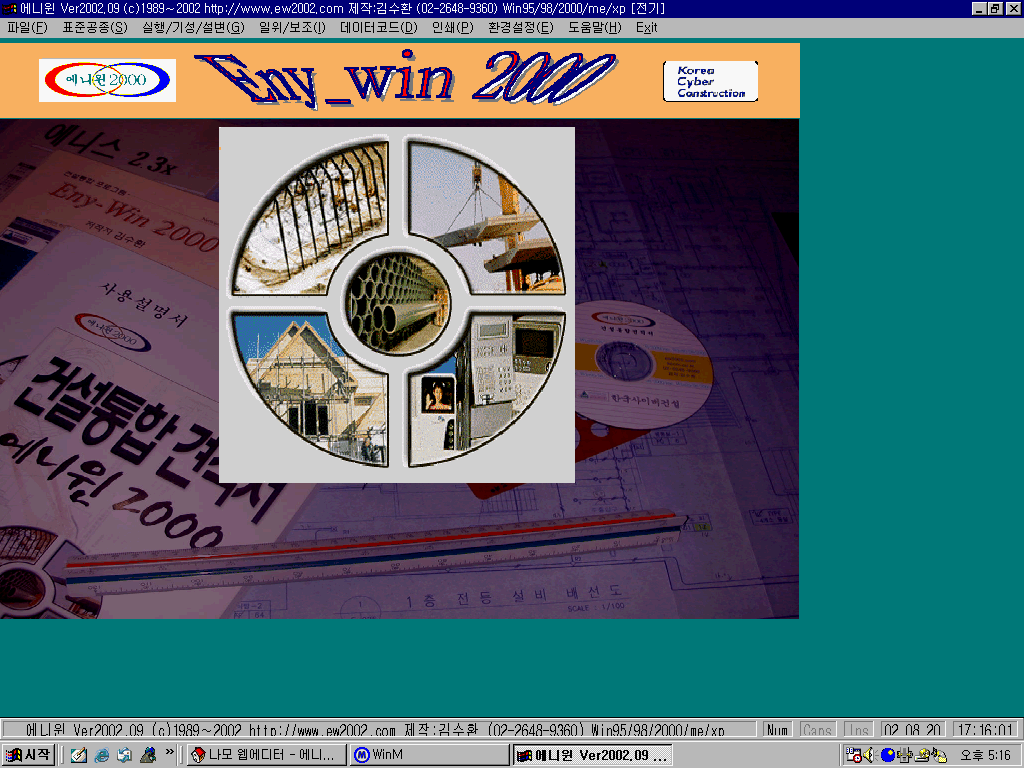
Task: Click the Num indicator in status bar
Action: point(777,729)
